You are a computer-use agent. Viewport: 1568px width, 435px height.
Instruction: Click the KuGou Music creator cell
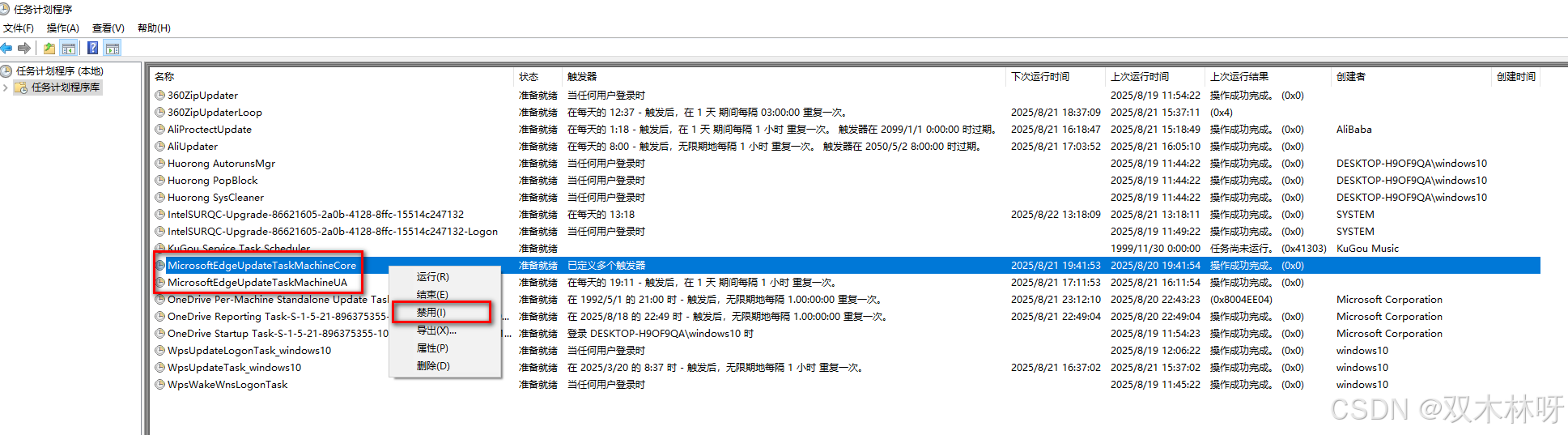tap(1367, 248)
